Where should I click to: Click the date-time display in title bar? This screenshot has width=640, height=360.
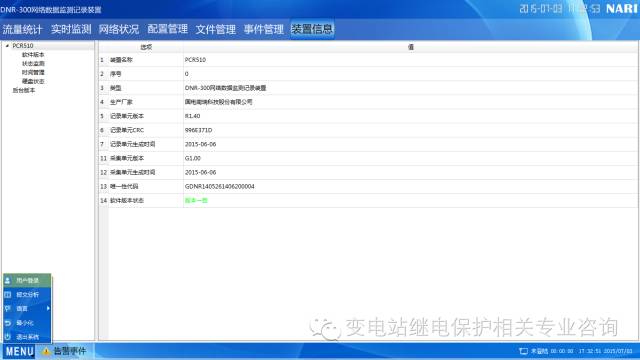(x=560, y=9)
